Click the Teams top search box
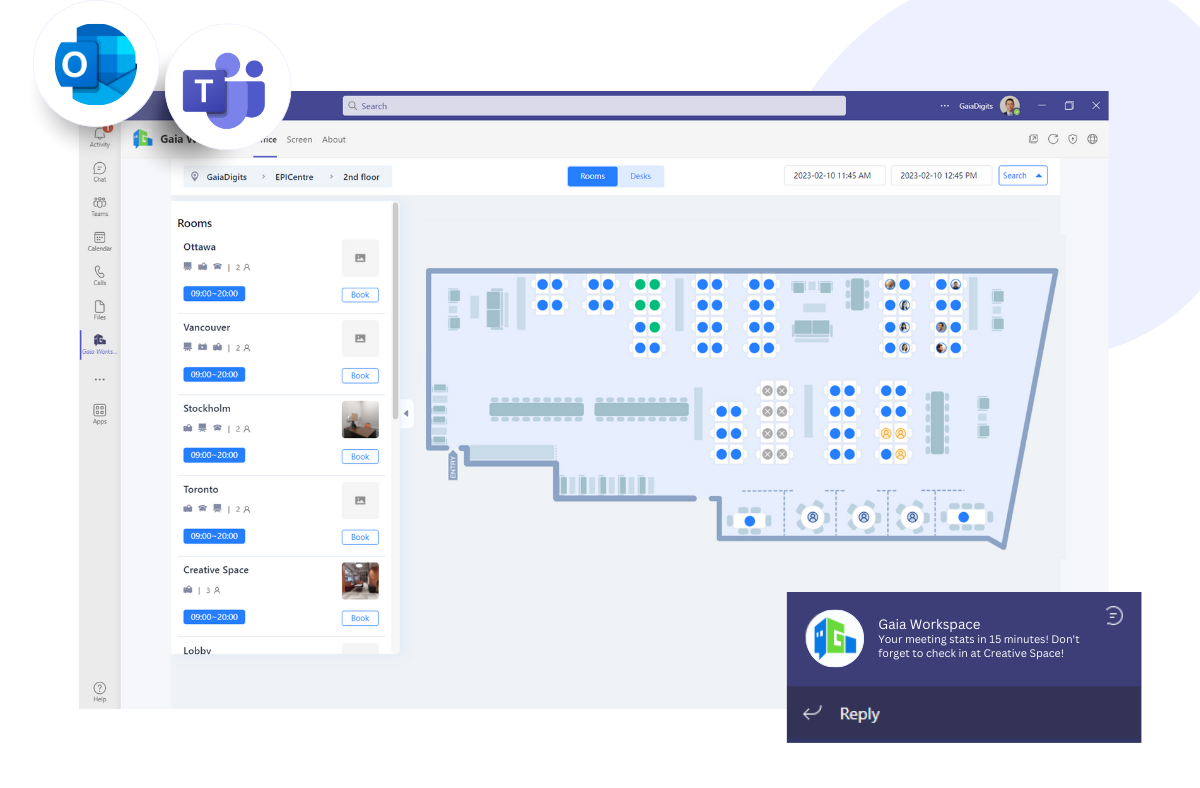This screenshot has height=788, width=1200. pos(594,106)
